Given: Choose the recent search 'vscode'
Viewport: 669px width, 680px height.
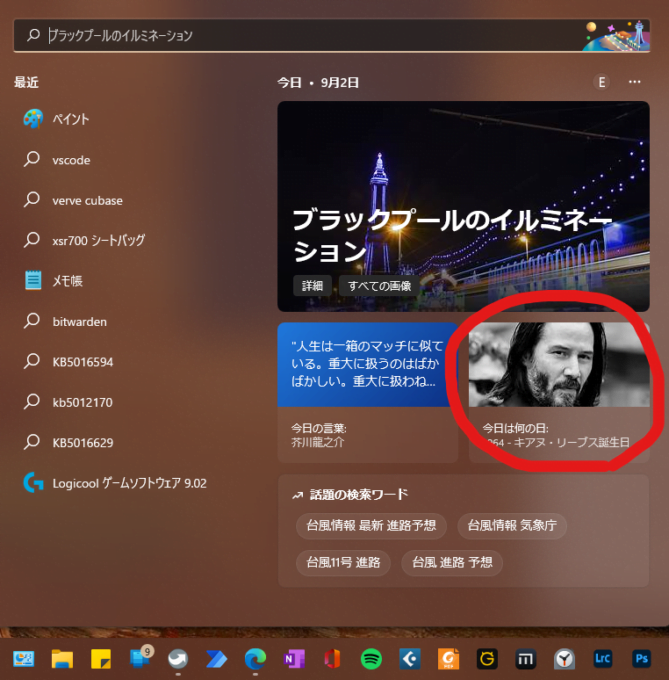Looking at the screenshot, I should (x=71, y=160).
